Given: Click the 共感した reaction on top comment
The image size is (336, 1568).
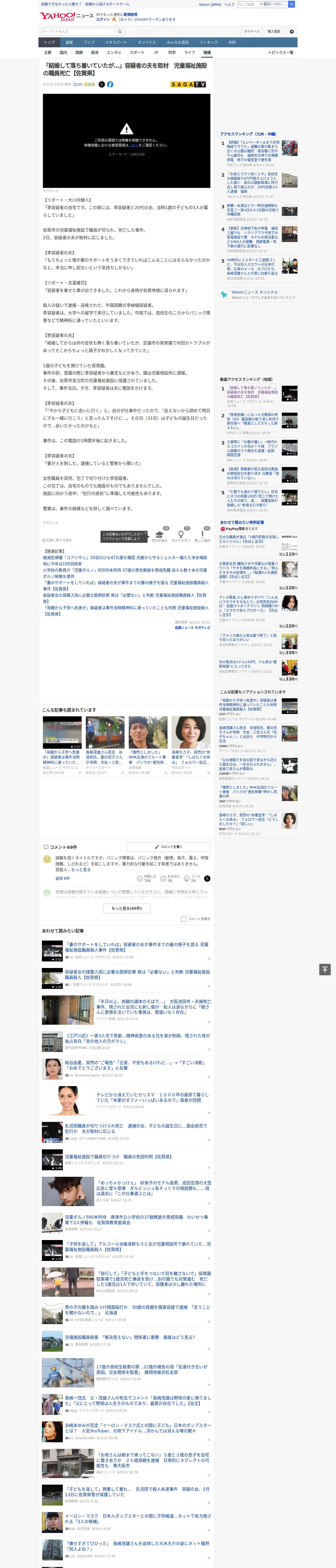Looking at the screenshot, I should click(x=146, y=878).
